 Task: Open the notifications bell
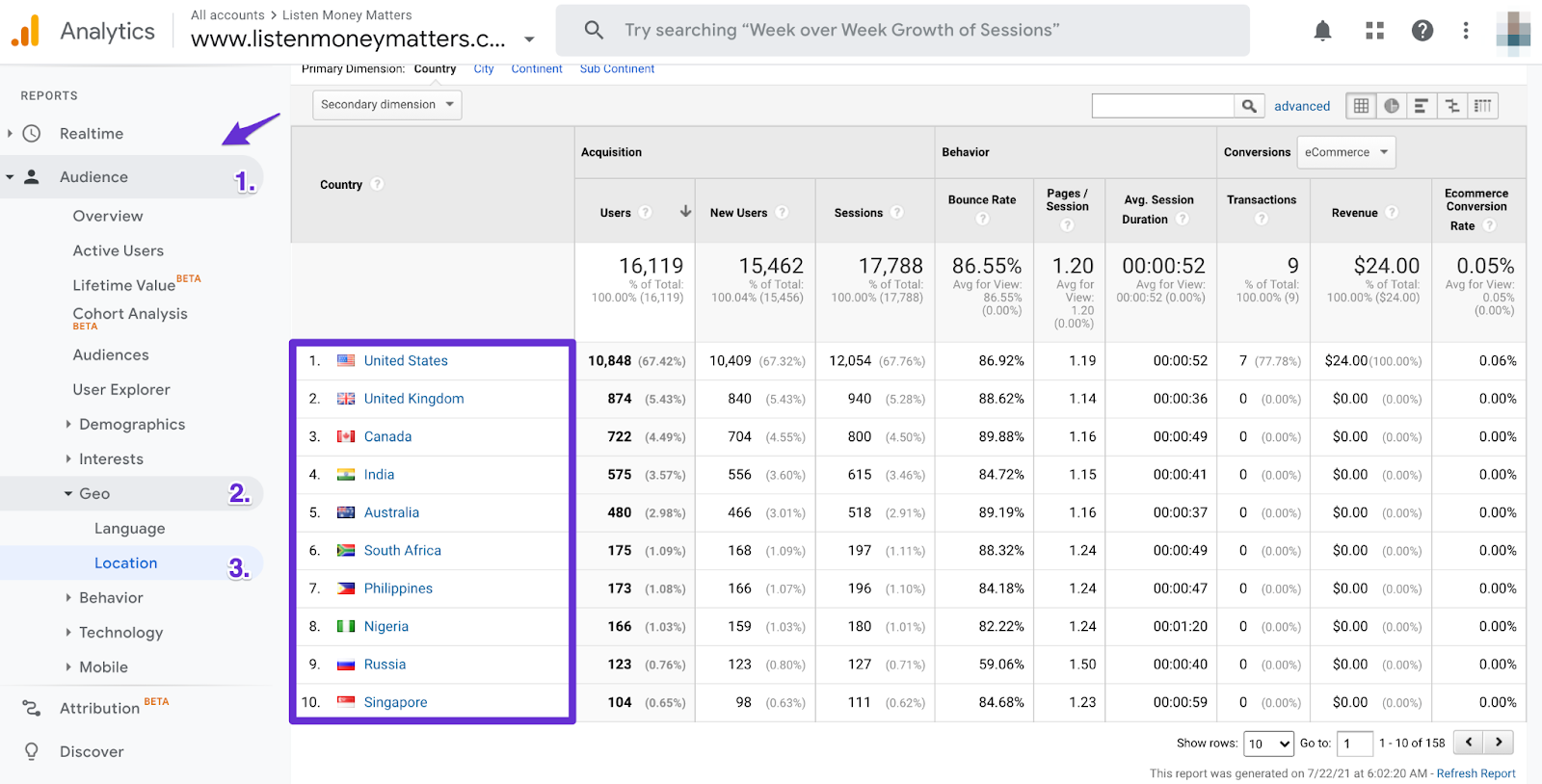click(1322, 31)
